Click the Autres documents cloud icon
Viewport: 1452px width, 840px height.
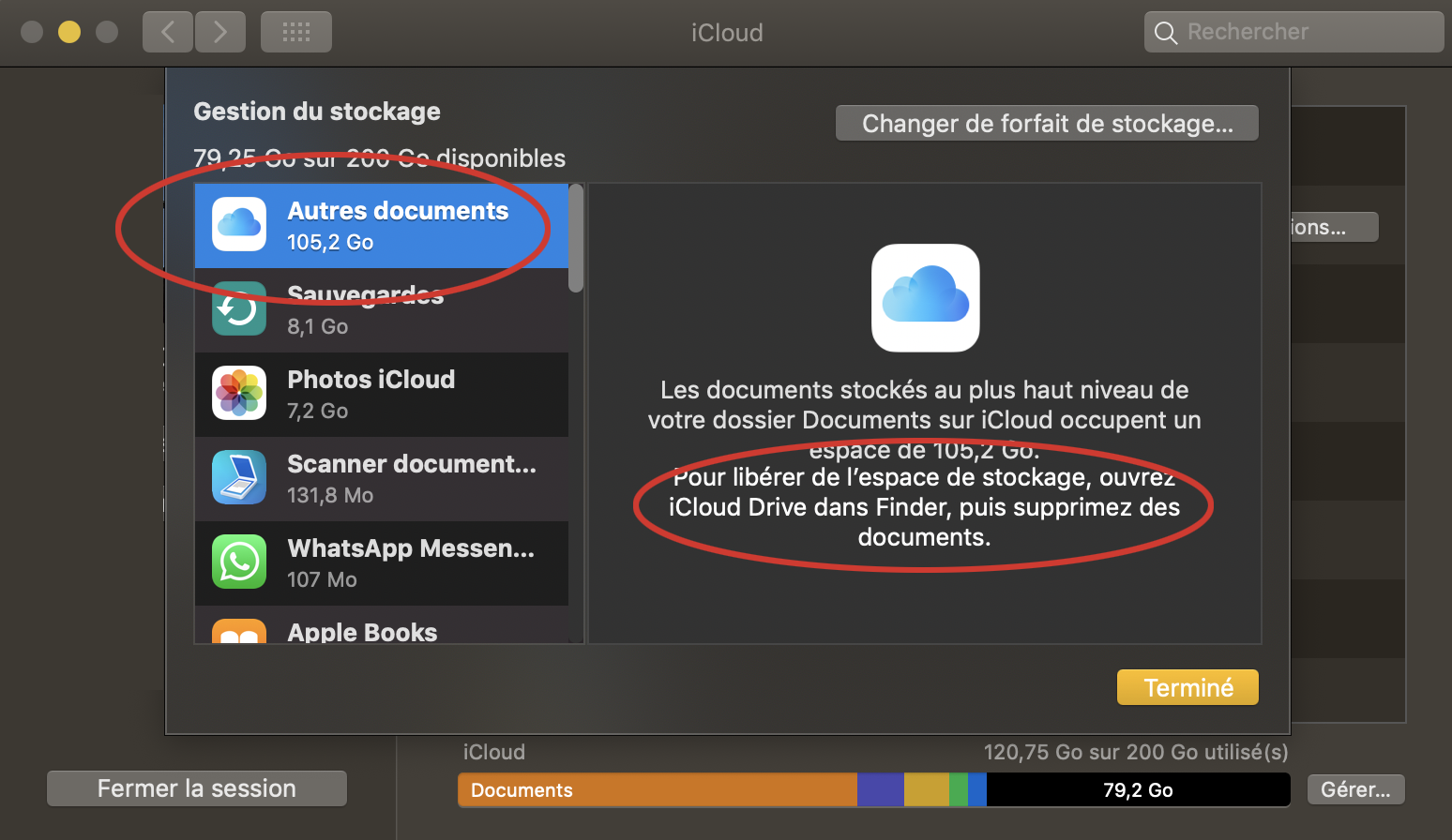[239, 225]
